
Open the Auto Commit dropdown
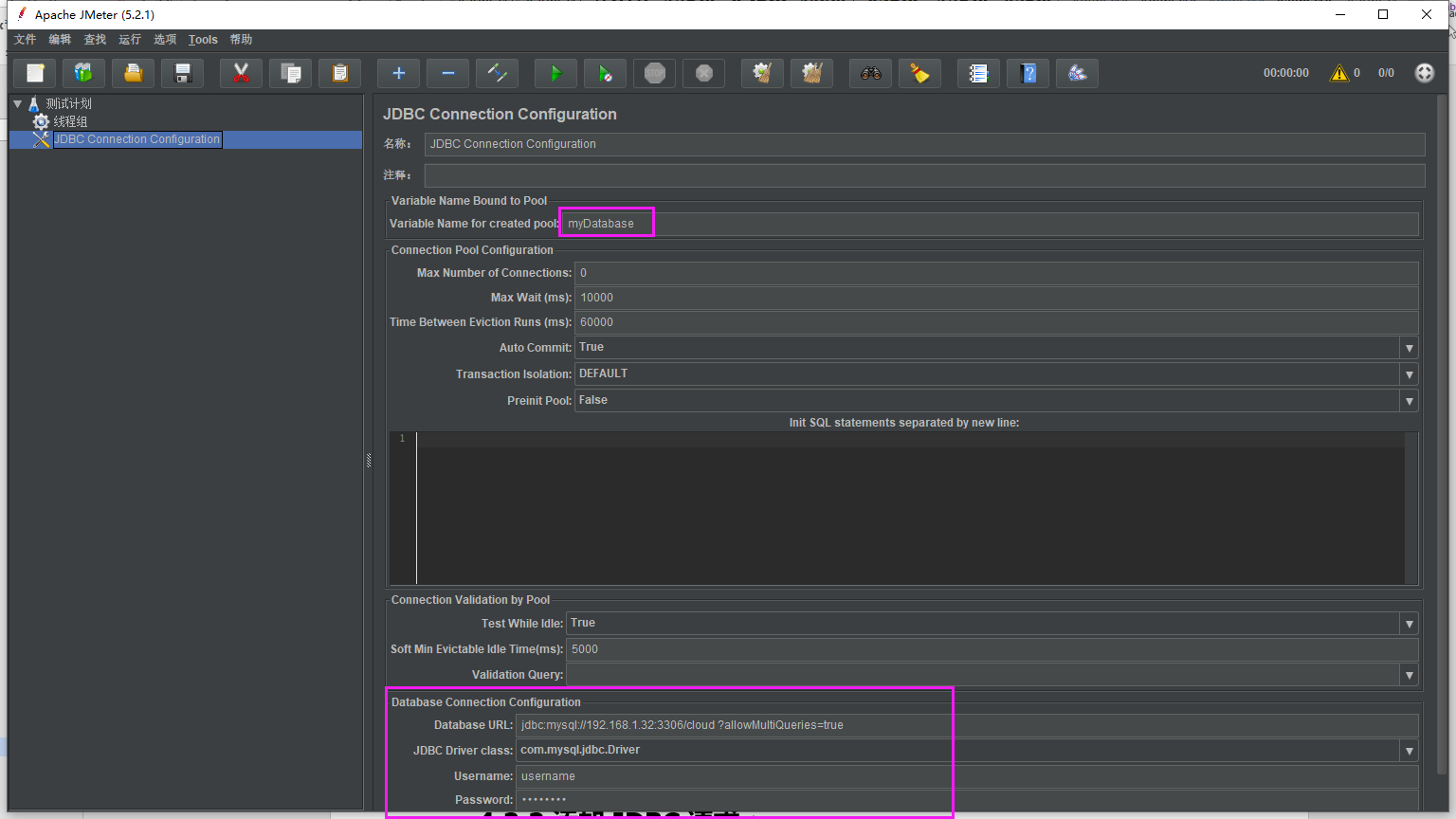click(x=1409, y=348)
